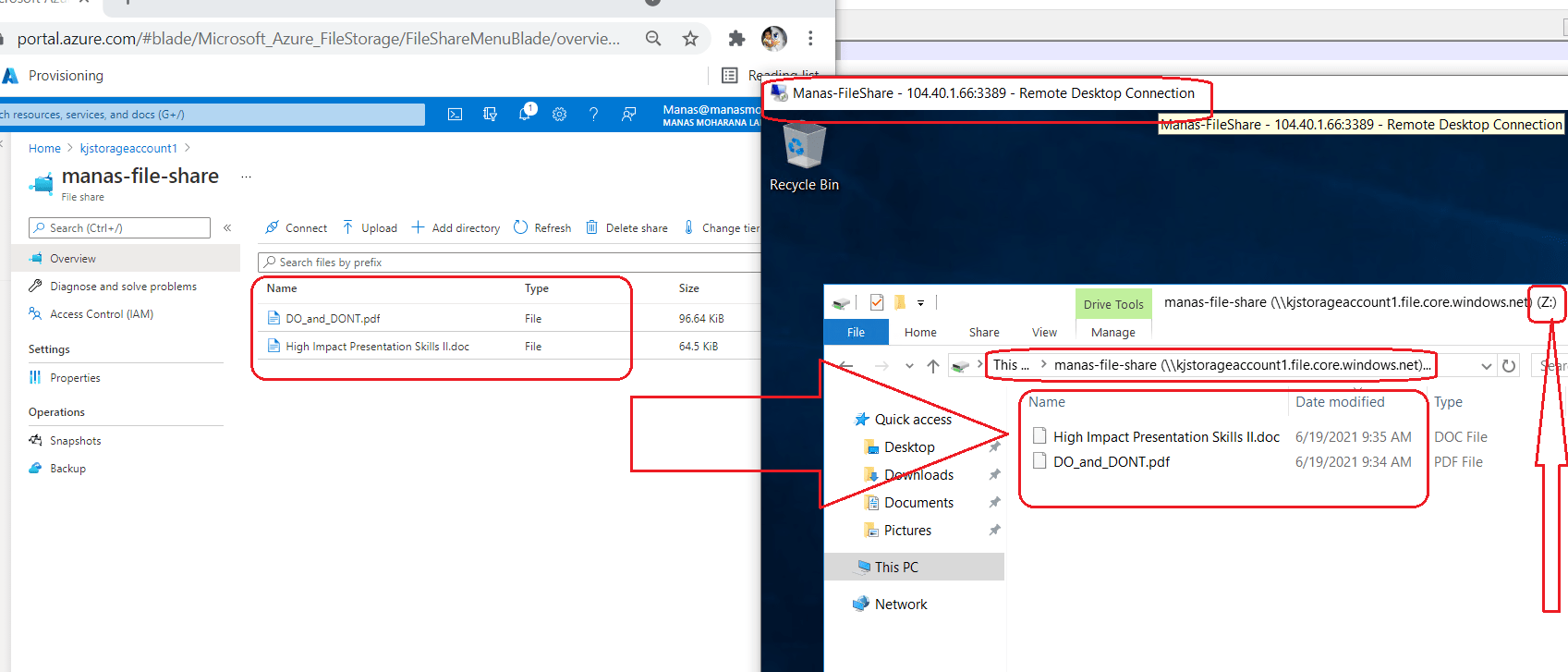1568x672 pixels.
Task: Click the Connect toolbar button
Action: point(296,227)
